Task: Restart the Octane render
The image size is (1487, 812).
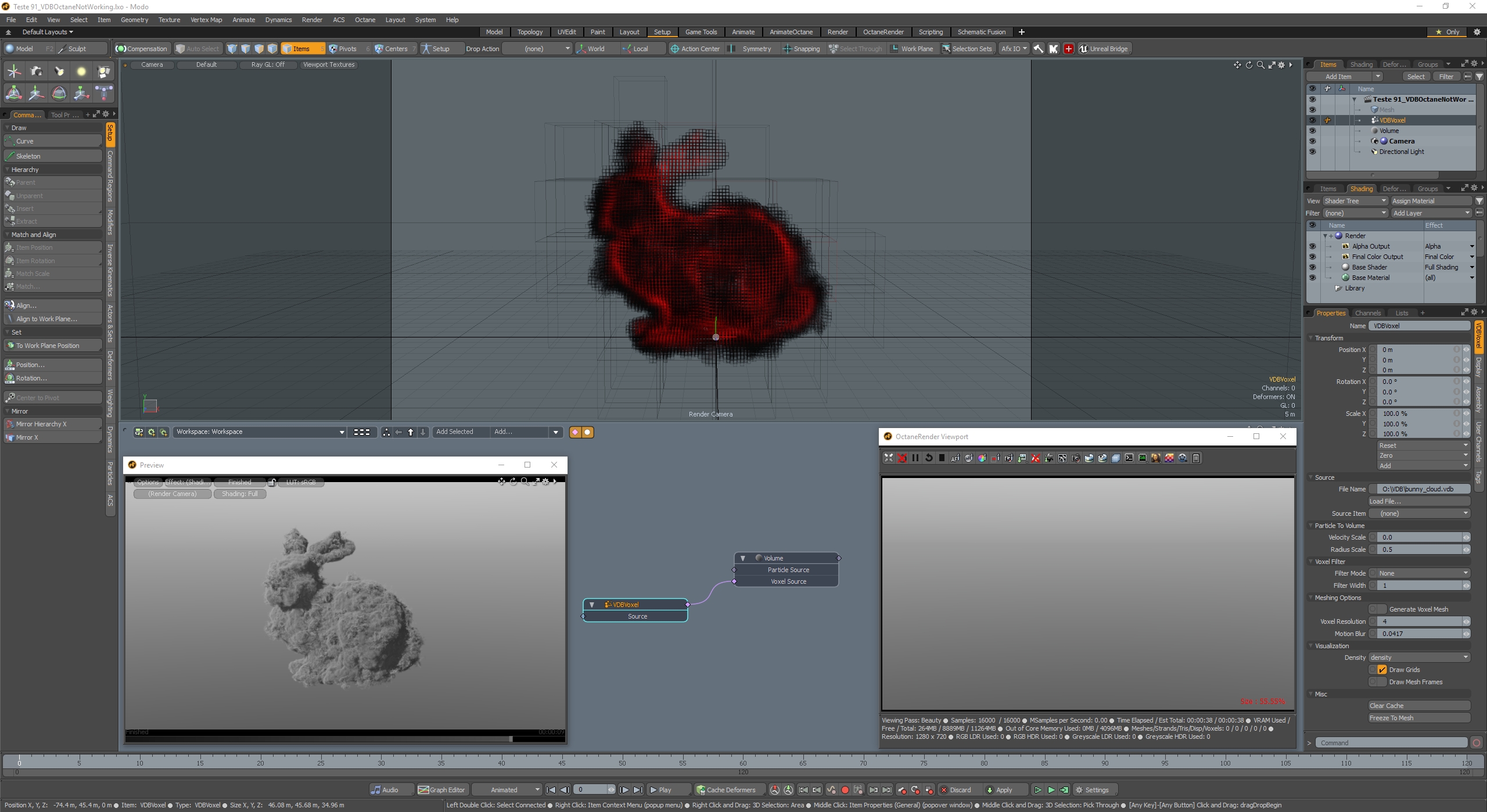Action: tap(928, 458)
